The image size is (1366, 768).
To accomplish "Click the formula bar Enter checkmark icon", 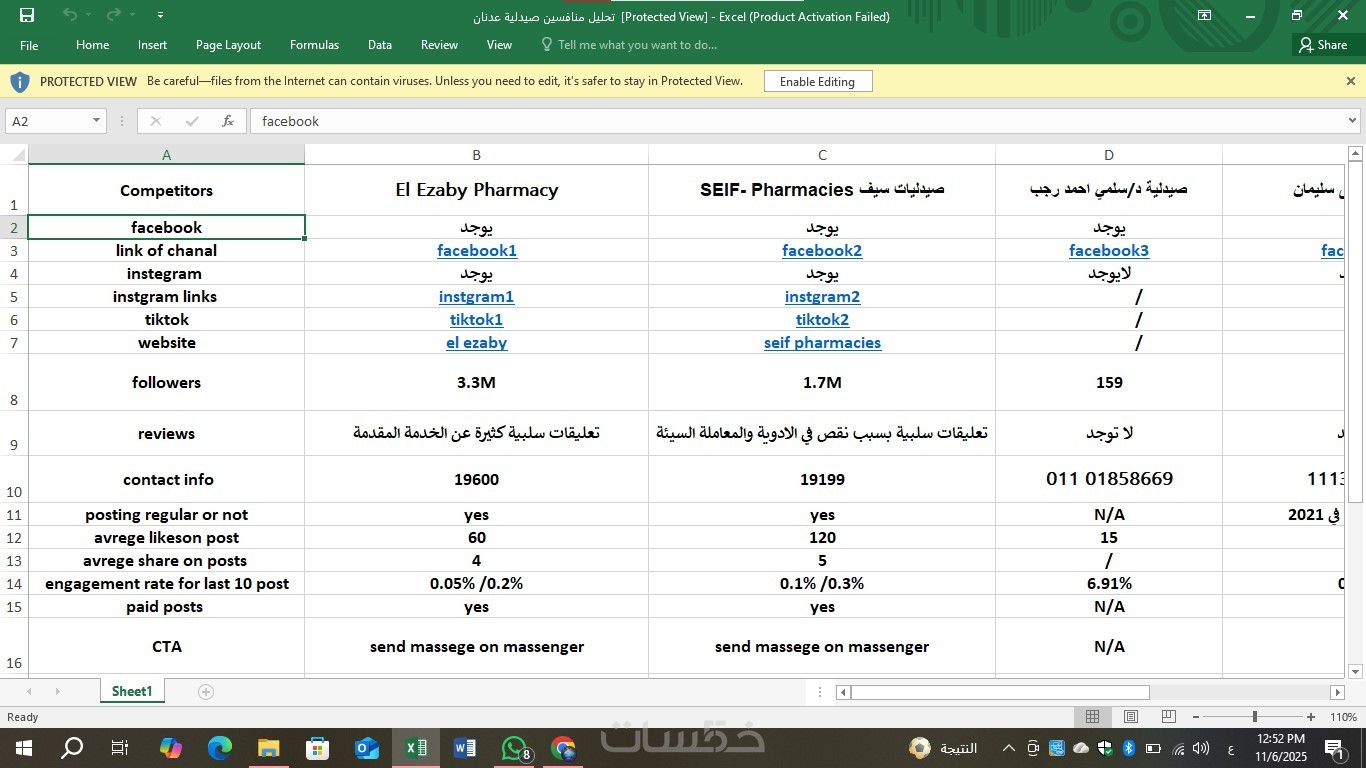I will (192, 121).
